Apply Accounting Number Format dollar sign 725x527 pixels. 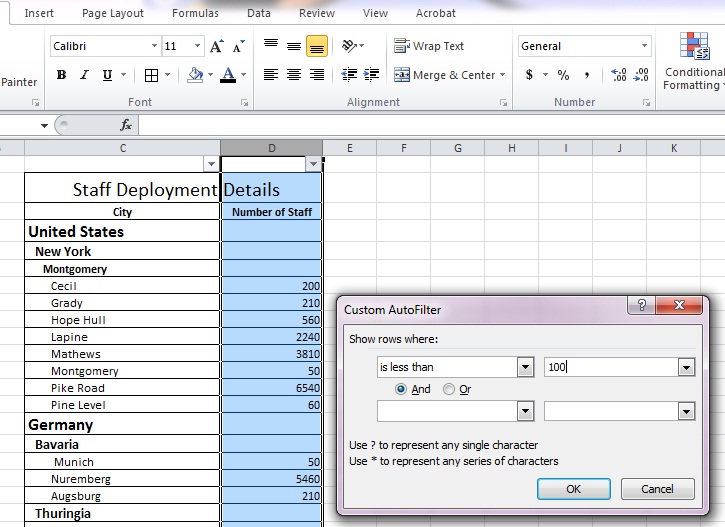tap(529, 75)
